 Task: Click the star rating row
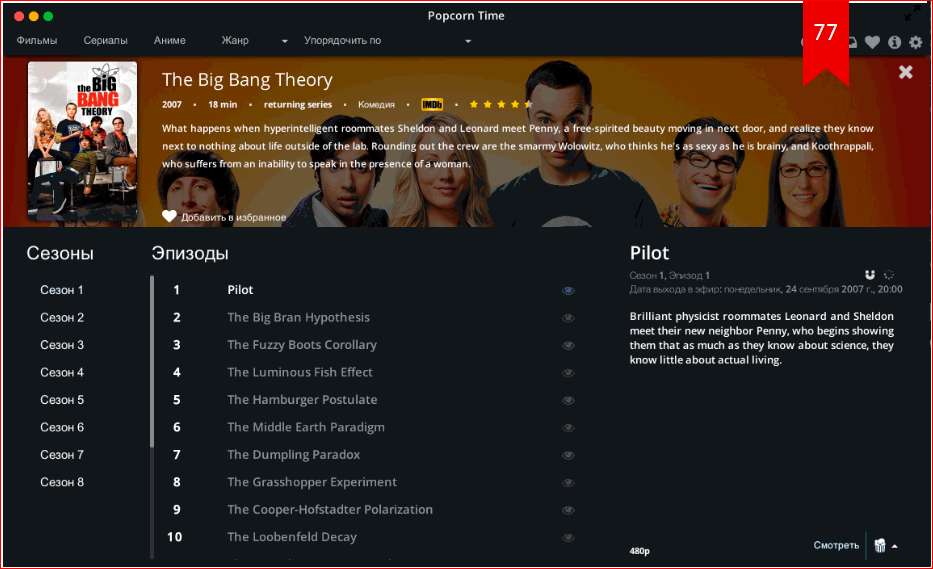(500, 105)
